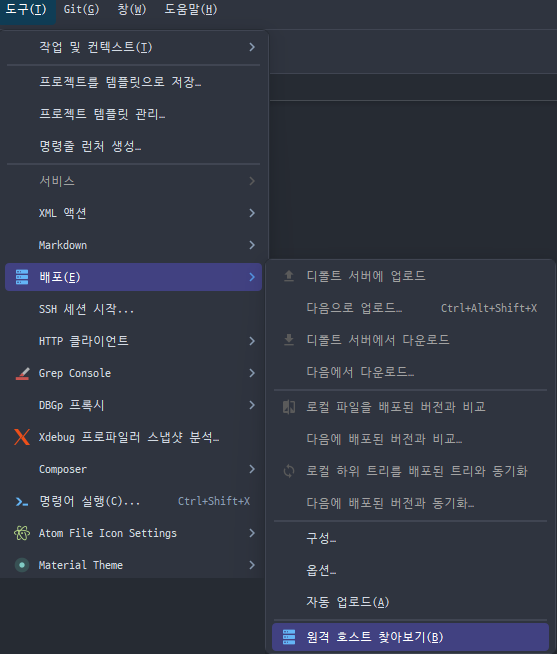This screenshot has width=557, height=654.
Task: Open deployment 구성… entry
Action: pos(410,538)
